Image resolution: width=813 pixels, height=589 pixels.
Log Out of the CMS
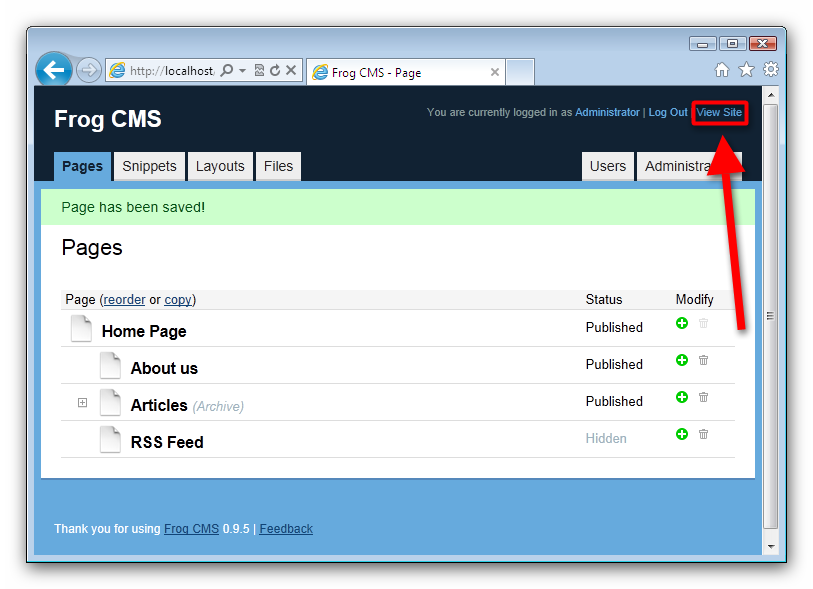(668, 112)
